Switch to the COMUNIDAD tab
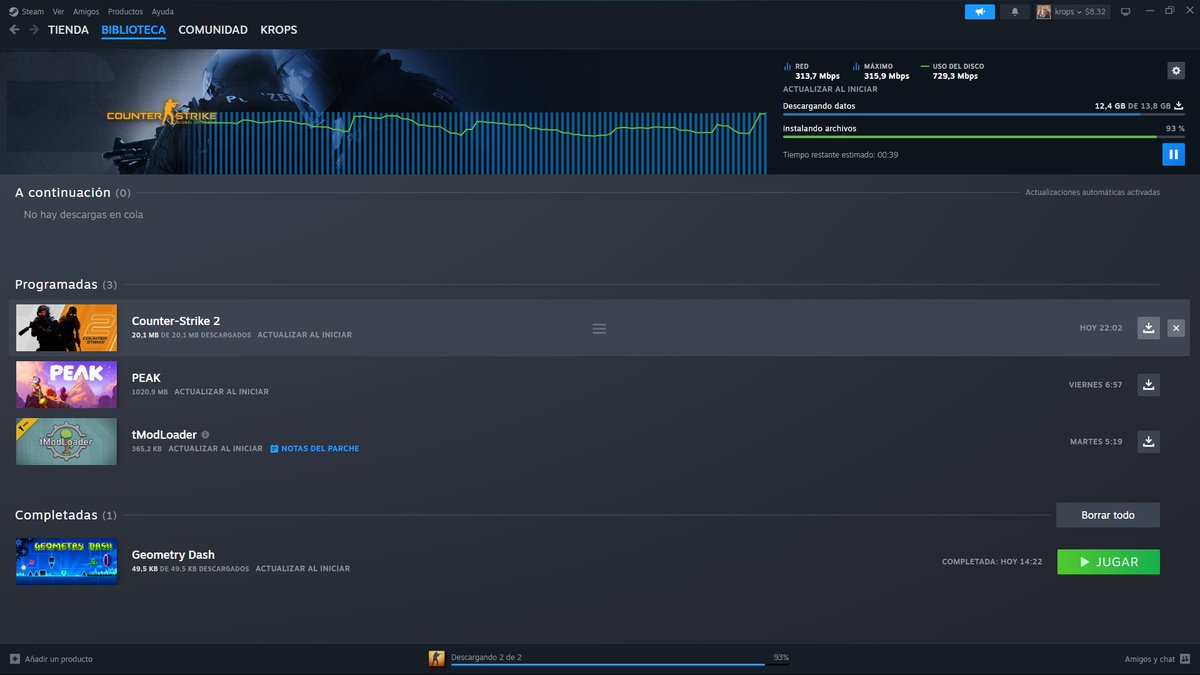Screen dimensions: 1200x675 [213, 30]
